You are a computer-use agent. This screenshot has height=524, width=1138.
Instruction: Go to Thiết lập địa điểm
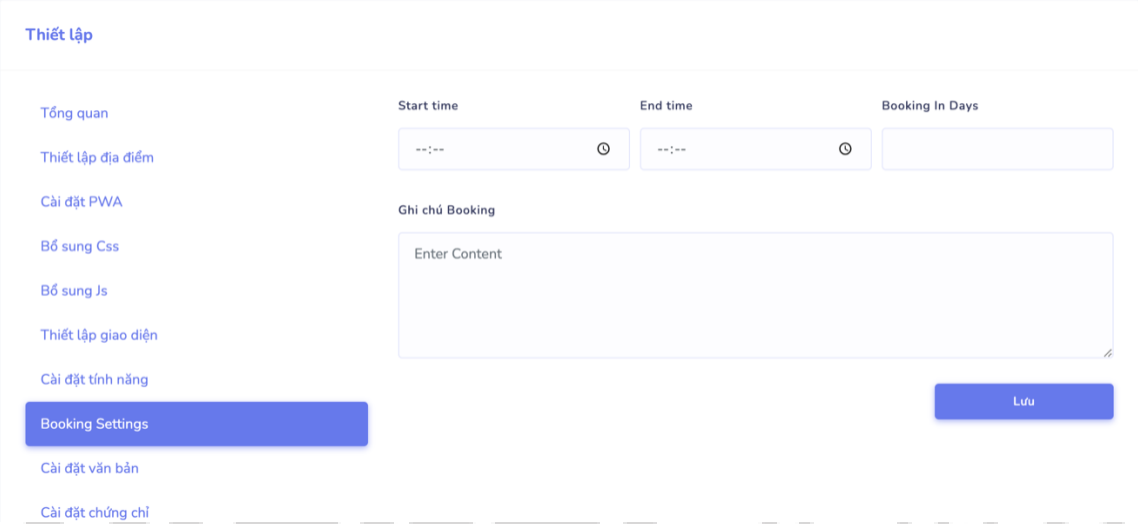97,157
